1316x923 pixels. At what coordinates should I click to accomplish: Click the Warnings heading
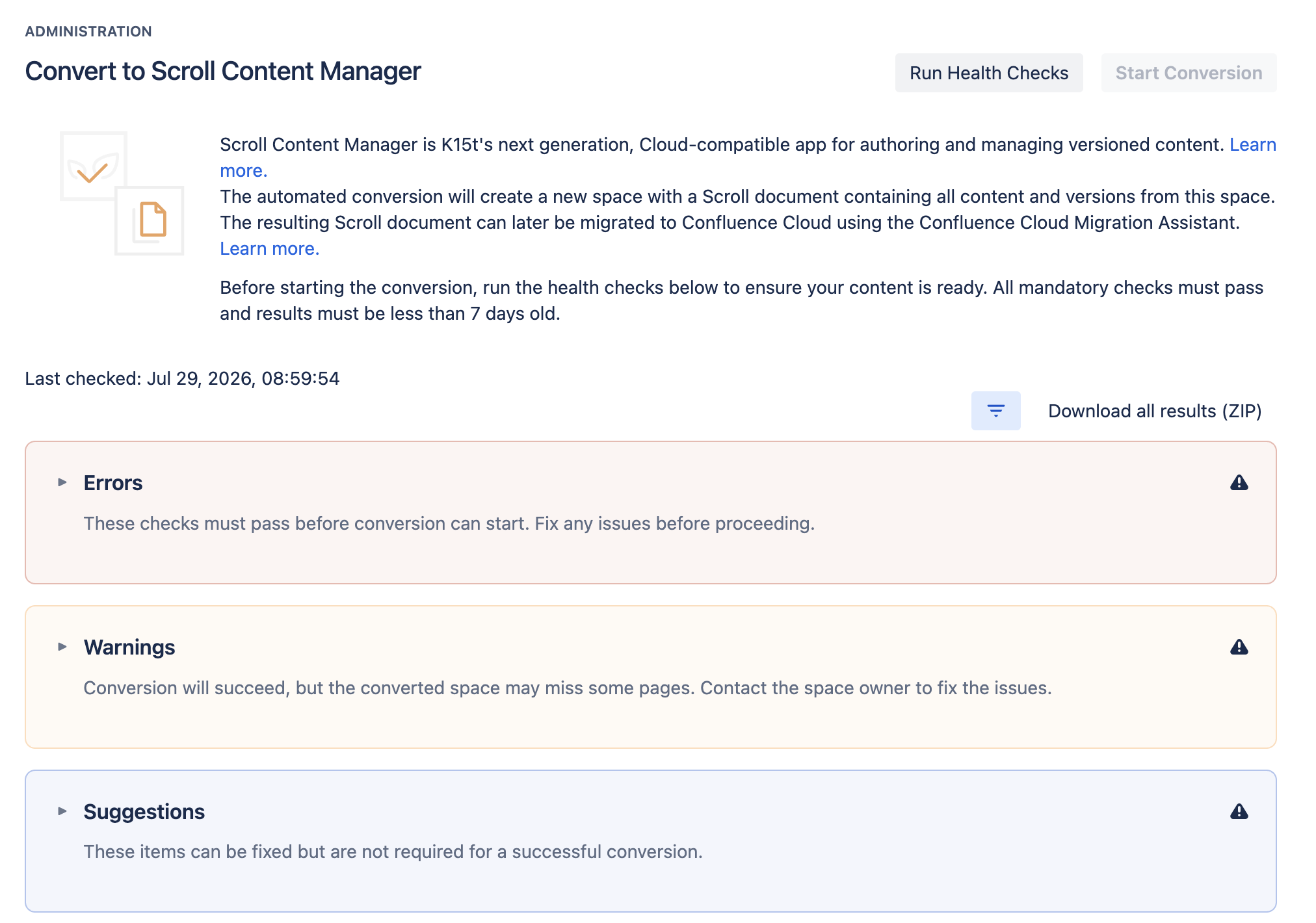(129, 647)
